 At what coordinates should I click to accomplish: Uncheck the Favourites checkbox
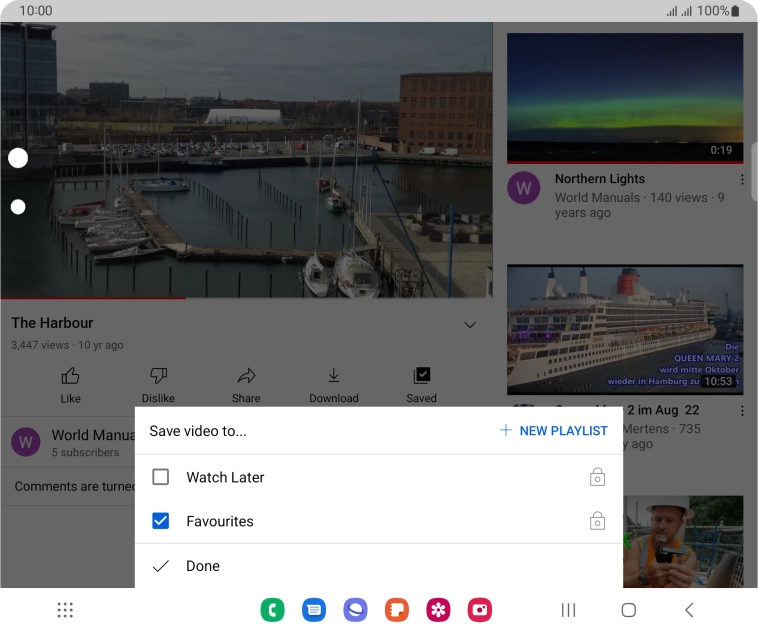[x=160, y=521]
